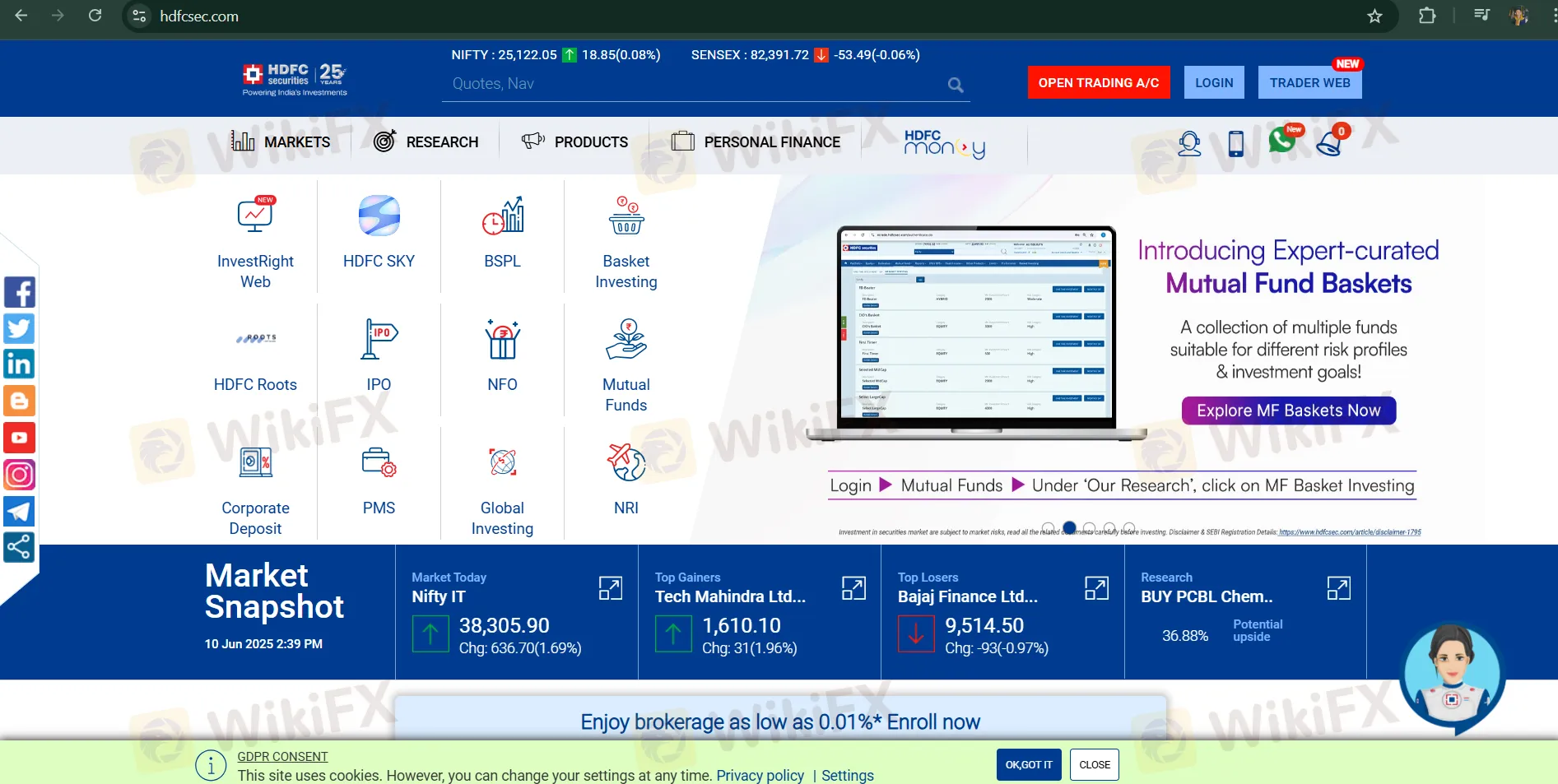The width and height of the screenshot is (1558, 784).
Task: Select the HDFC SKY product icon
Action: (x=378, y=216)
